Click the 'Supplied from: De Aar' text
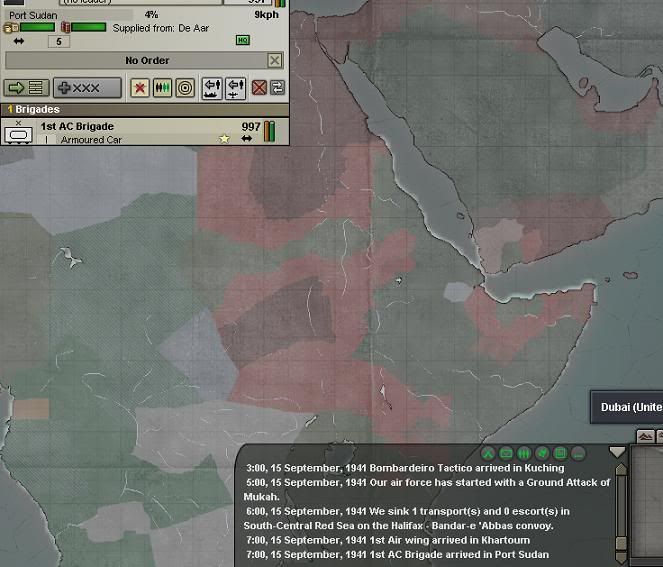Image resolution: width=663 pixels, height=567 pixels. [x=161, y=28]
